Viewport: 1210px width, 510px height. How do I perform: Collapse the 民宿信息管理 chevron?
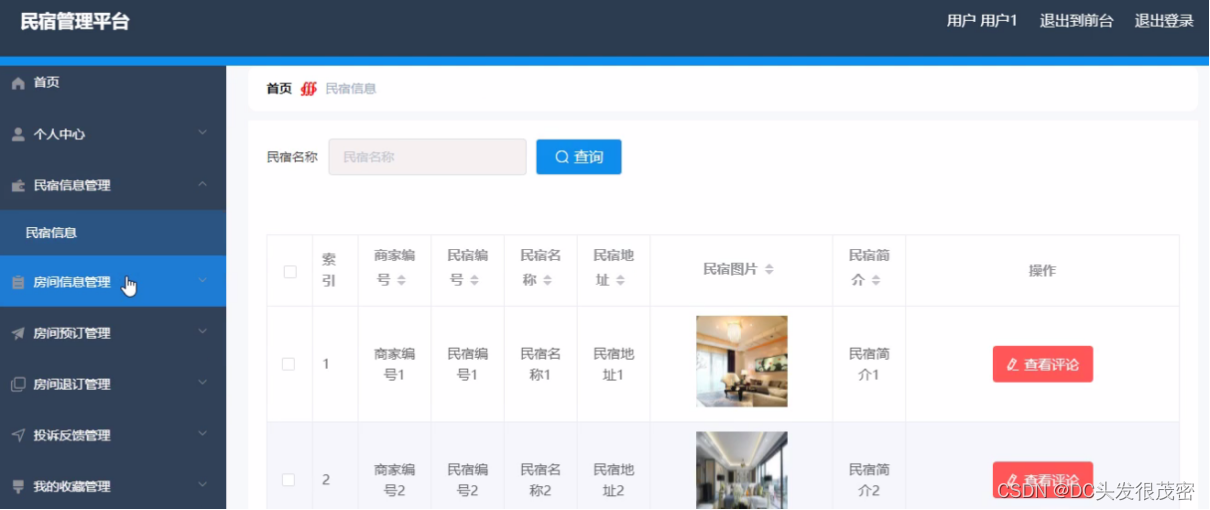pos(203,183)
